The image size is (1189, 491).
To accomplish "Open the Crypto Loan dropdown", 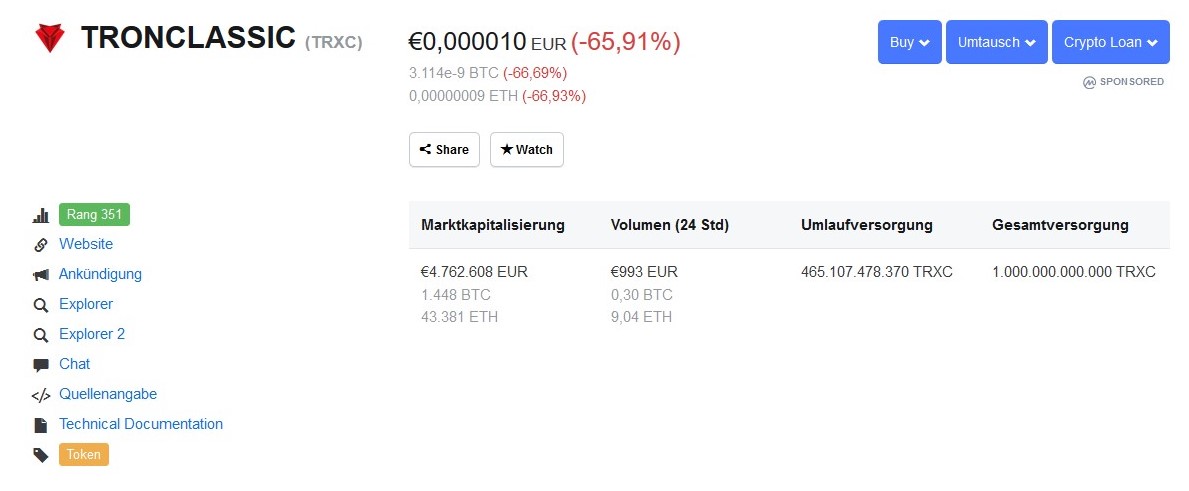I will (1110, 42).
